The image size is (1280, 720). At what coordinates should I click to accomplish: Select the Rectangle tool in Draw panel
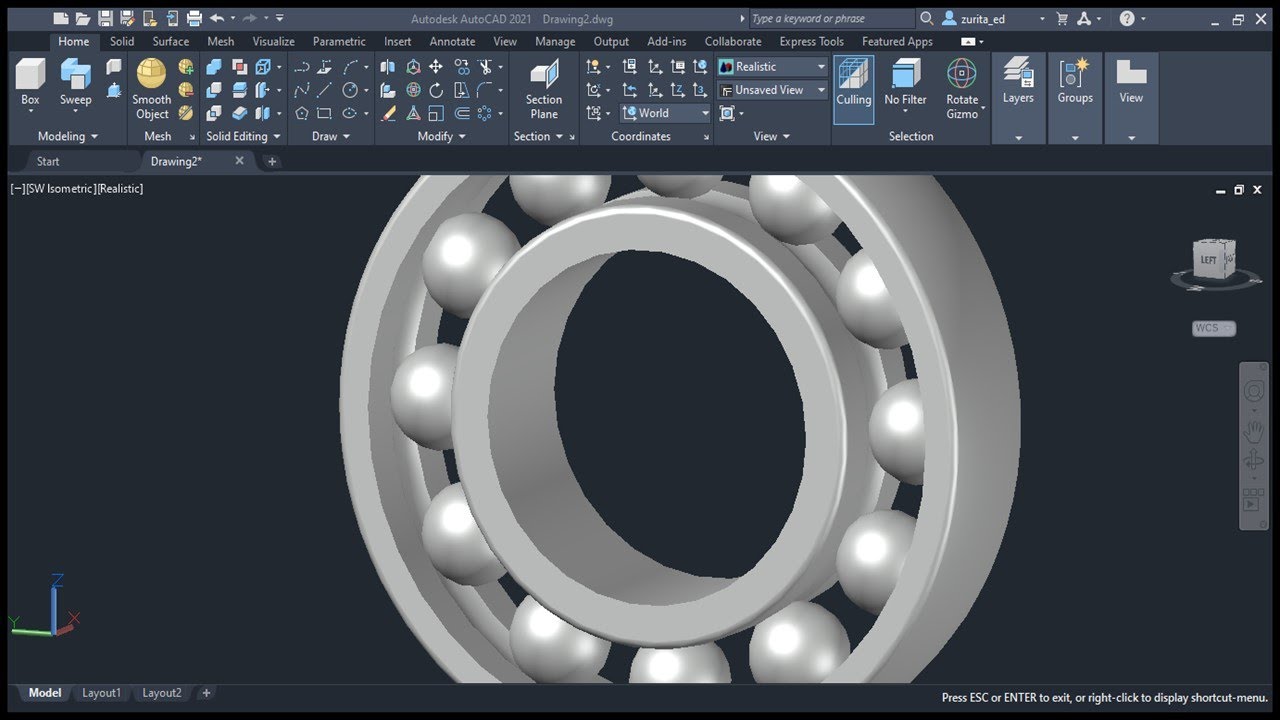tap(324, 113)
